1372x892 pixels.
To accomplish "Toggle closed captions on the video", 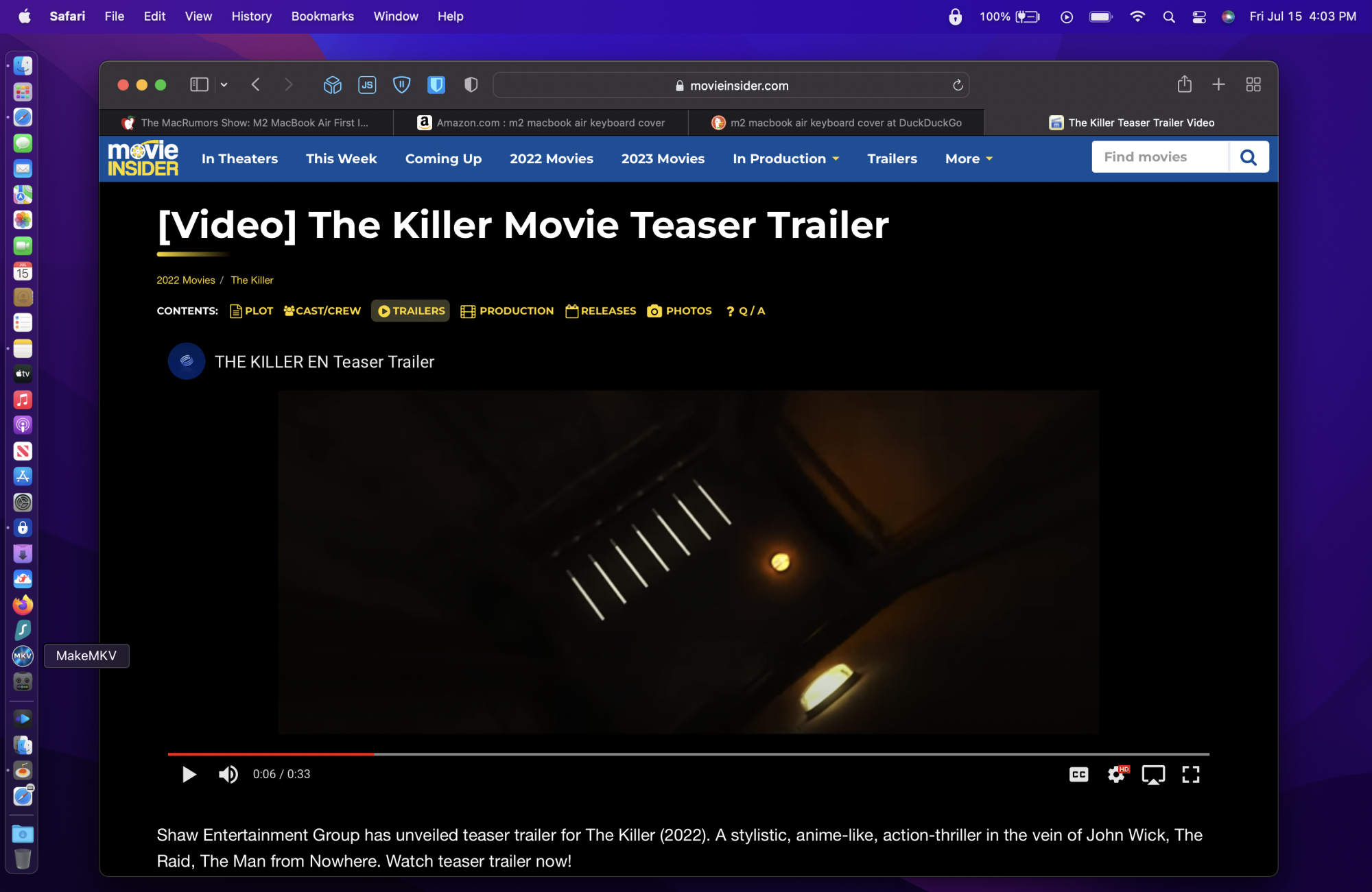I will [1079, 775].
